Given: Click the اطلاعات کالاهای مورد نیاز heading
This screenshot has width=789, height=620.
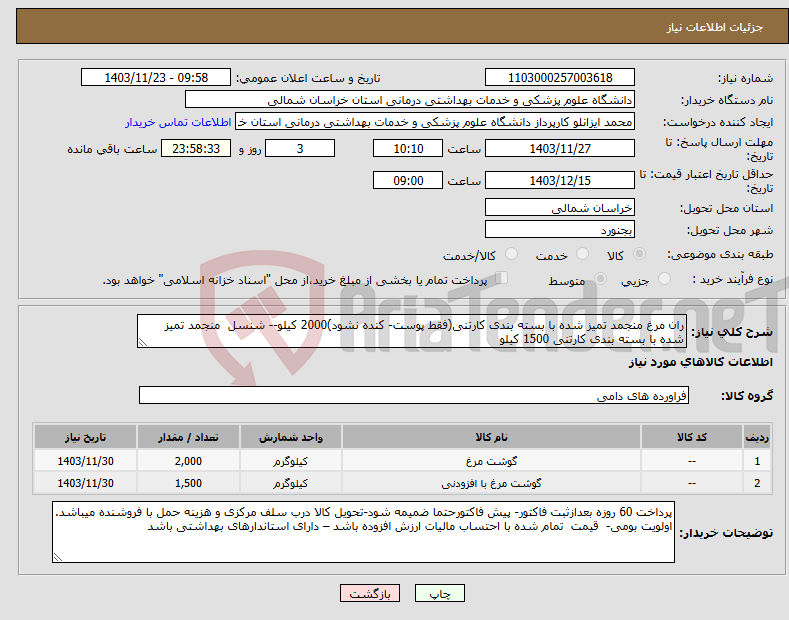Looking at the screenshot, I should pyautogui.click(x=700, y=362).
